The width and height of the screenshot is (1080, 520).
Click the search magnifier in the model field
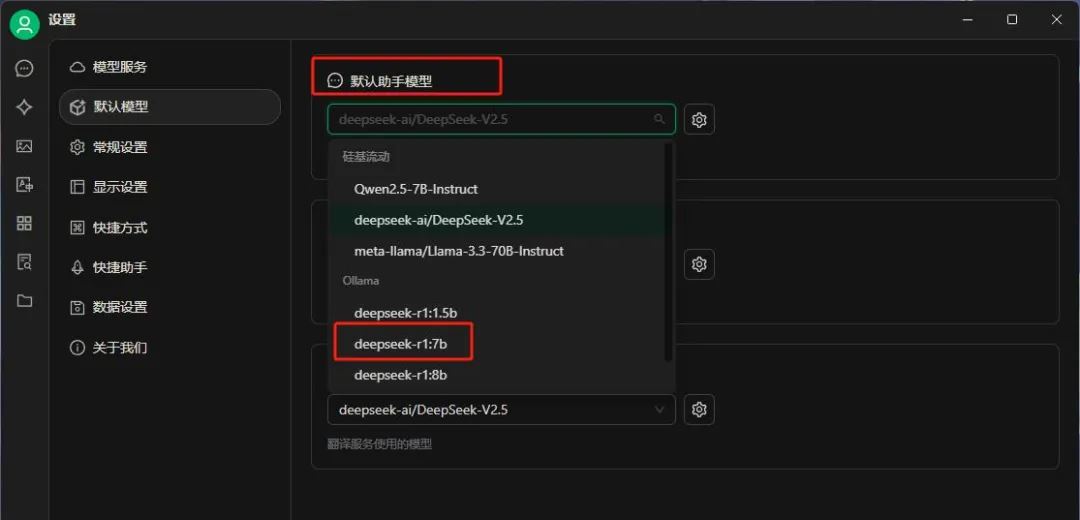point(659,119)
